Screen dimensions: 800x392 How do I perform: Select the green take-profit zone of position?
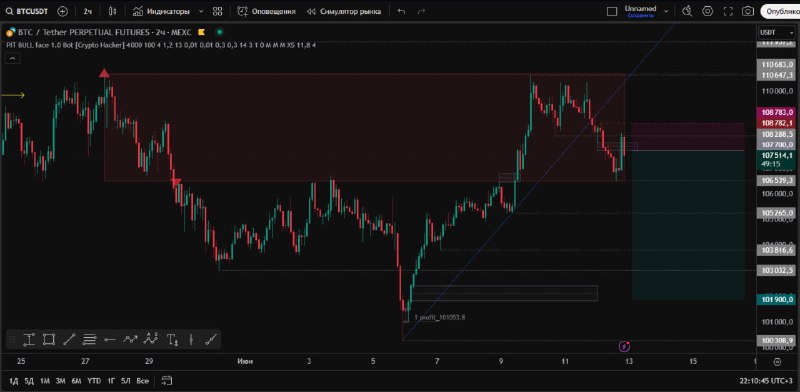point(688,225)
